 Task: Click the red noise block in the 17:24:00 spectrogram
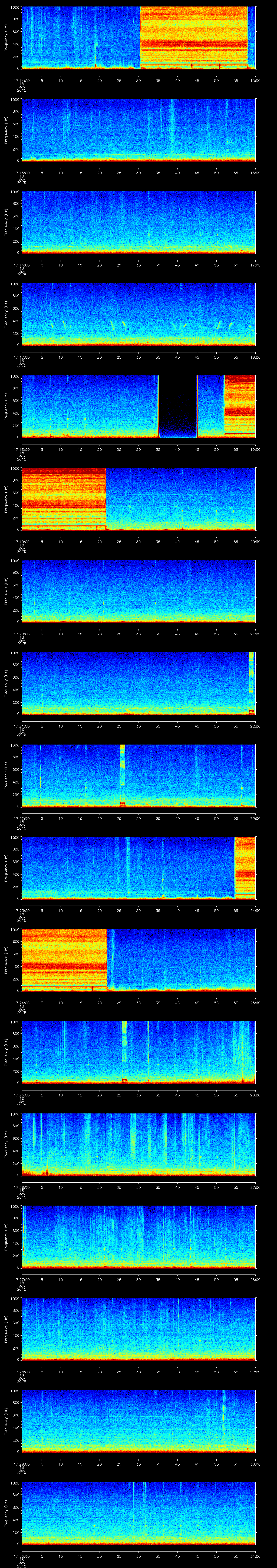tap(65, 960)
